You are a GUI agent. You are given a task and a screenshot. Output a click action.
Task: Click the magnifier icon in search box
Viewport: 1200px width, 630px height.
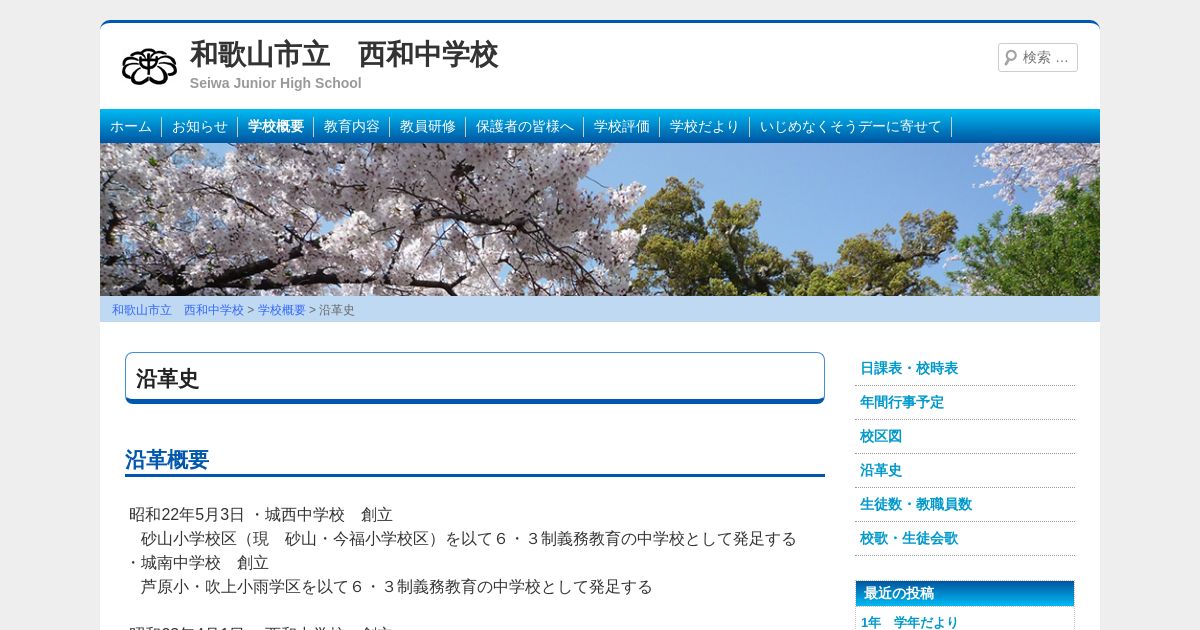1011,57
